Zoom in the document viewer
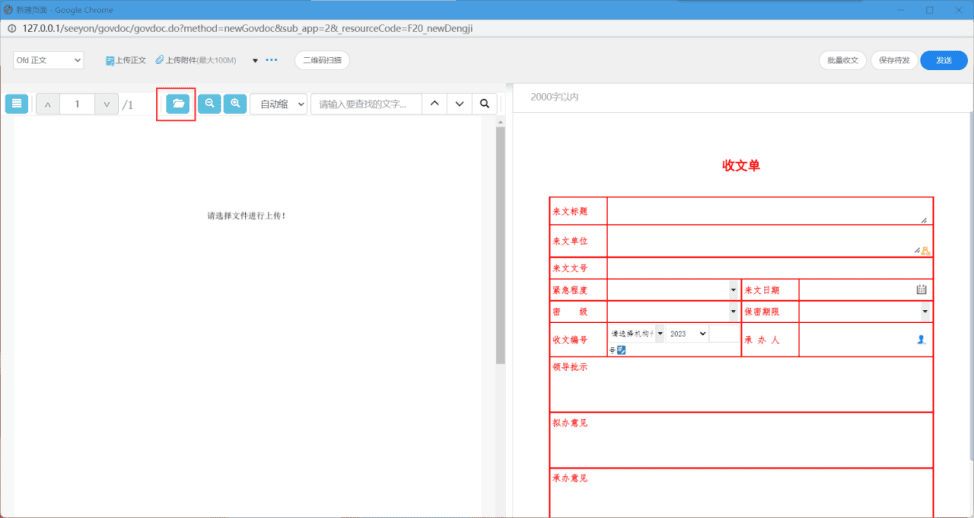The height and width of the screenshot is (518, 974). click(x=235, y=104)
